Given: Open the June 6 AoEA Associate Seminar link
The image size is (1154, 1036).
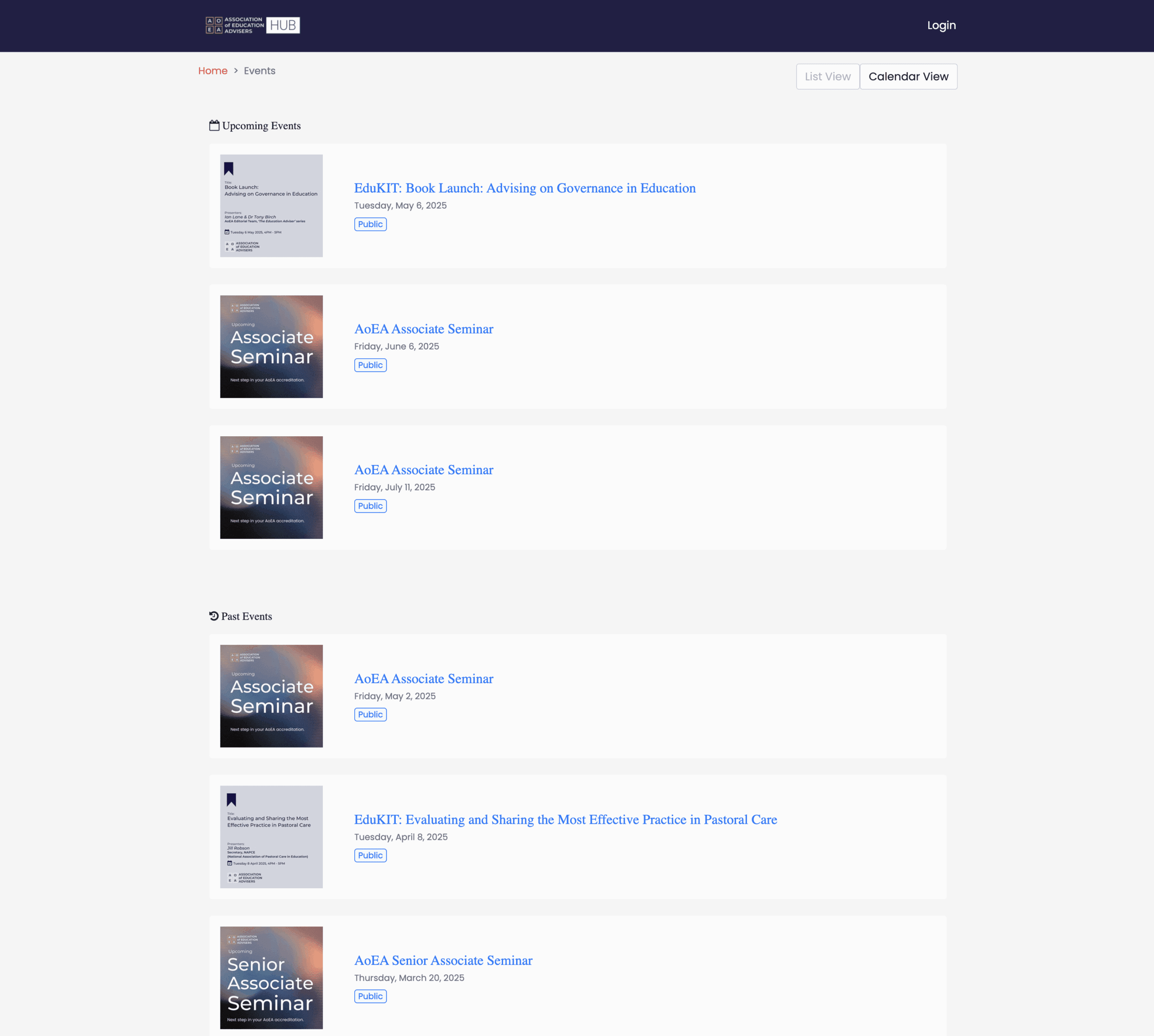Looking at the screenshot, I should pyautogui.click(x=424, y=329).
